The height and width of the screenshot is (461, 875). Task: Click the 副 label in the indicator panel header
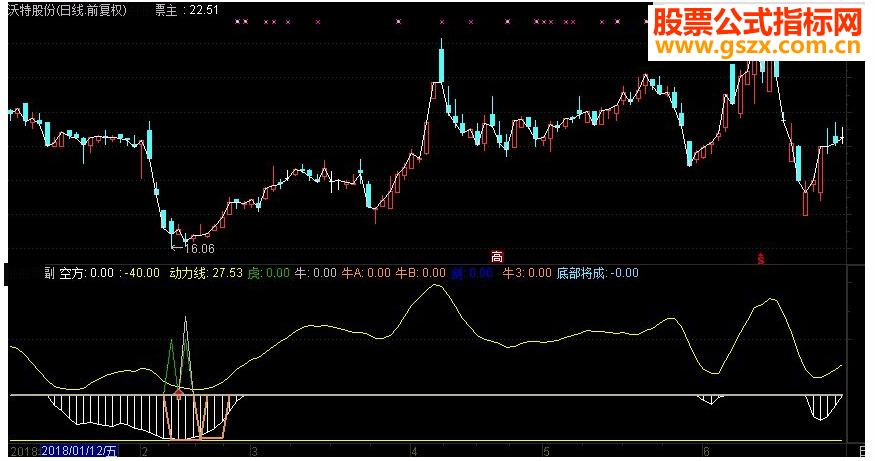pyautogui.click(x=49, y=273)
